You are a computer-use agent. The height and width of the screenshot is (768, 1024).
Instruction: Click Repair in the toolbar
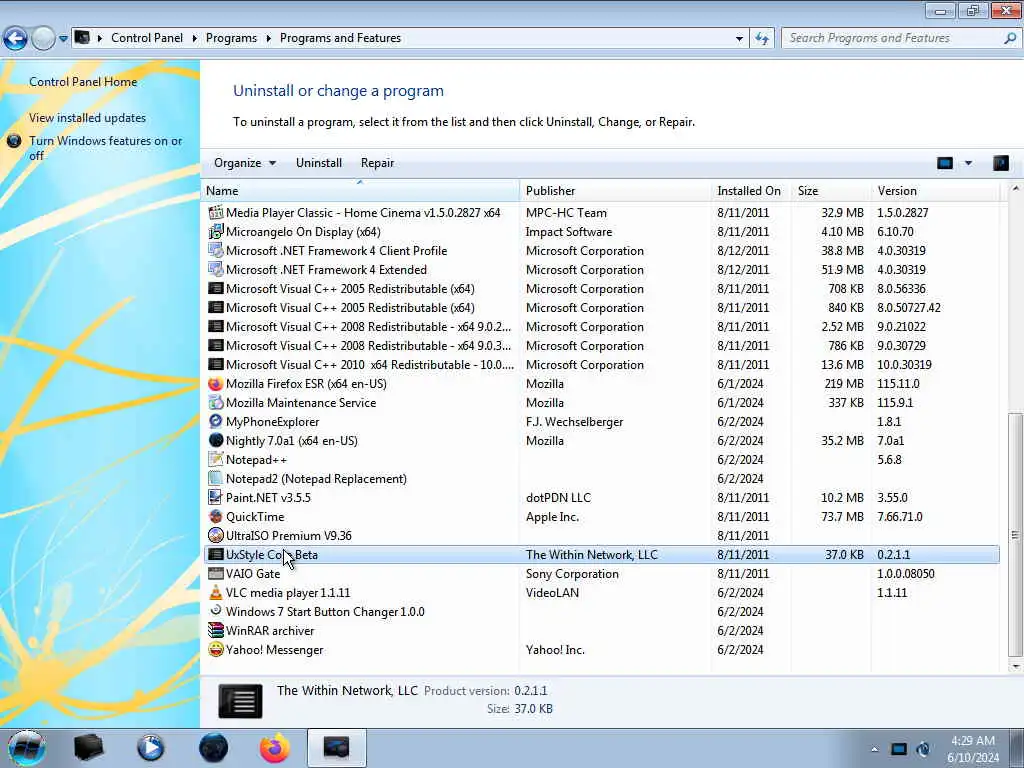(377, 163)
